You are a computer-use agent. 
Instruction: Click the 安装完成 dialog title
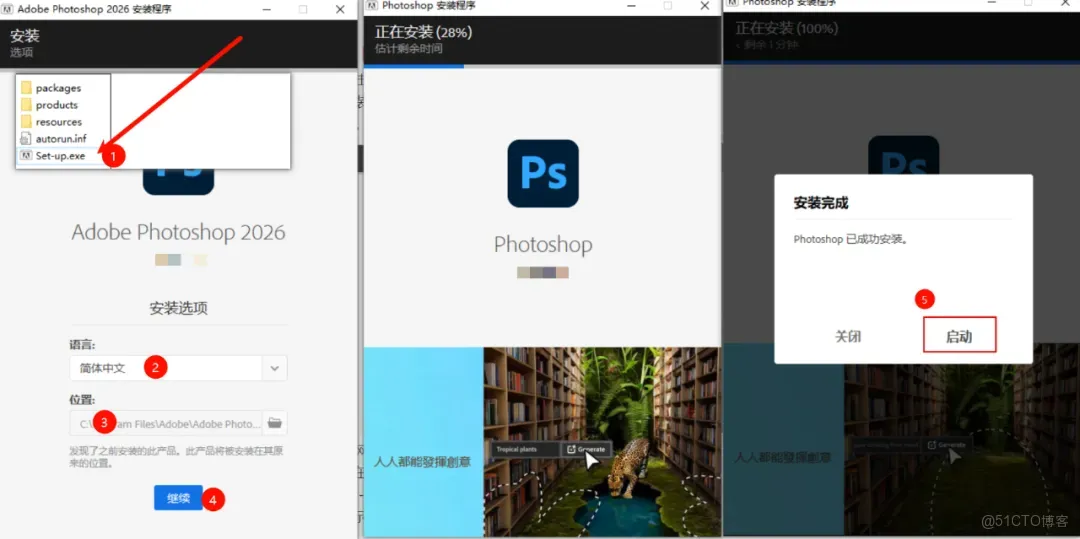click(821, 203)
